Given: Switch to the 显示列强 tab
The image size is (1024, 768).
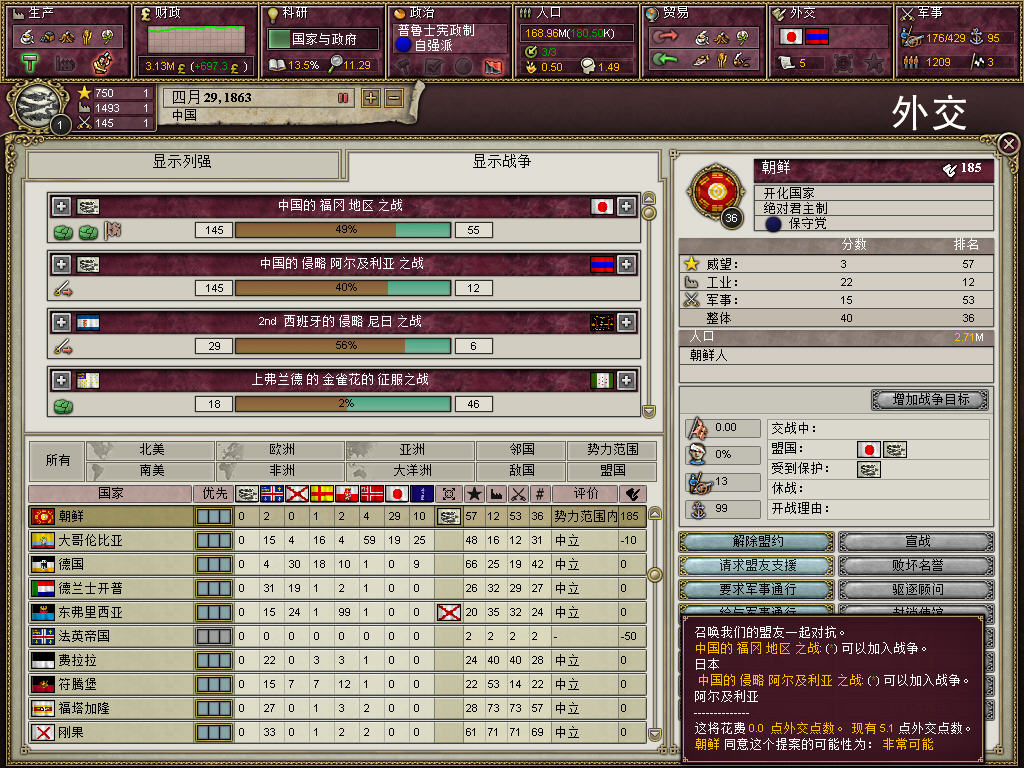Looking at the screenshot, I should click(183, 163).
